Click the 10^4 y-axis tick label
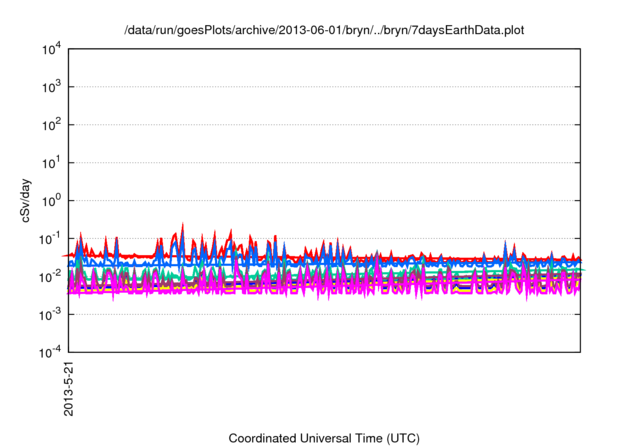The width and height of the screenshot is (640, 448). click(x=51, y=49)
